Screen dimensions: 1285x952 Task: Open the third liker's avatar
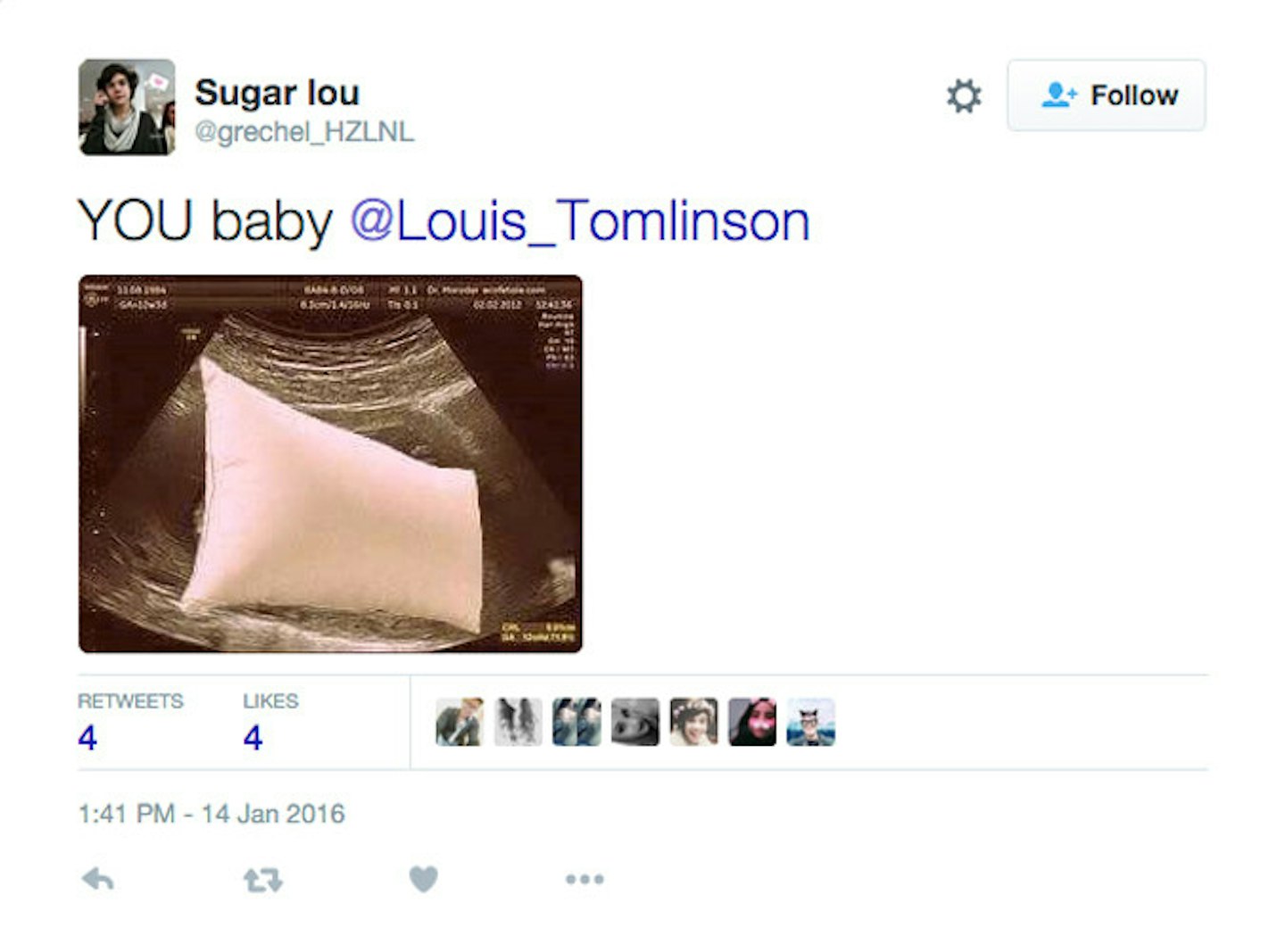pyautogui.click(x=576, y=722)
